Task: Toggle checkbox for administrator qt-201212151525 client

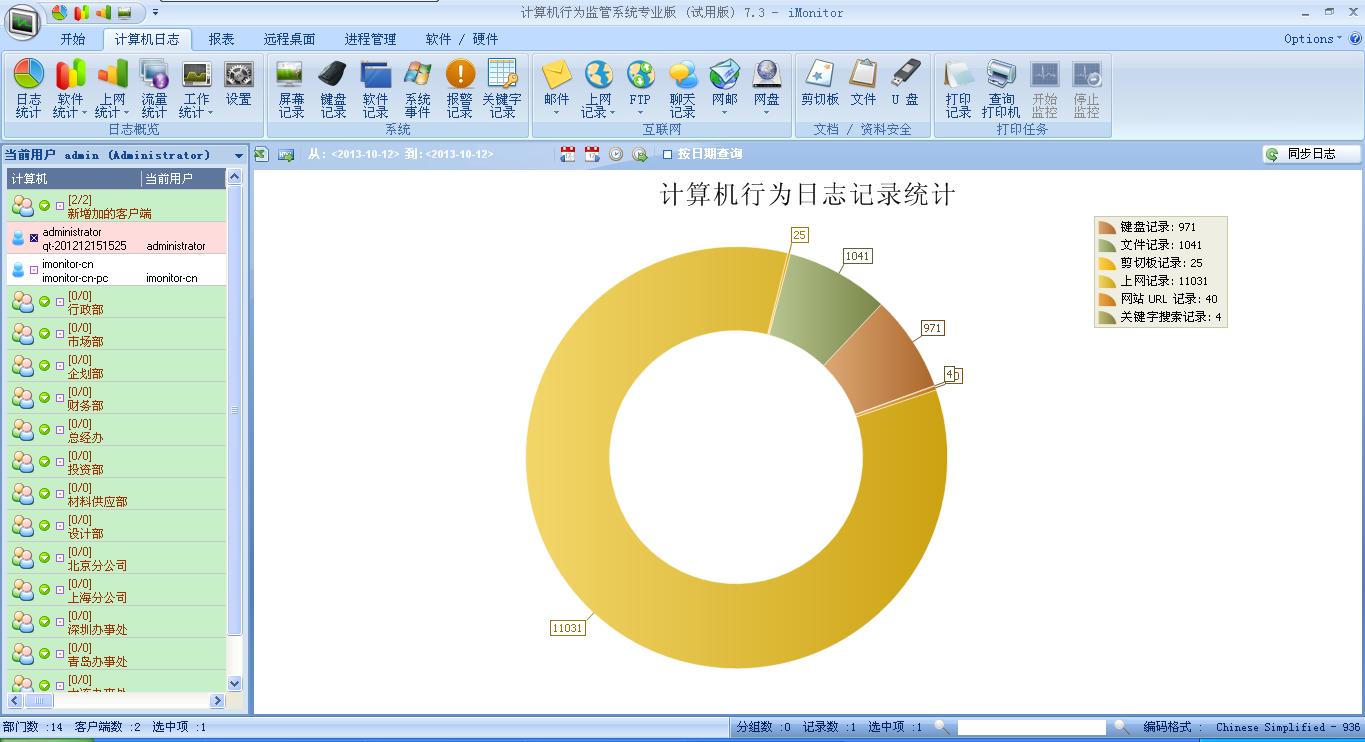Action: click(34, 238)
